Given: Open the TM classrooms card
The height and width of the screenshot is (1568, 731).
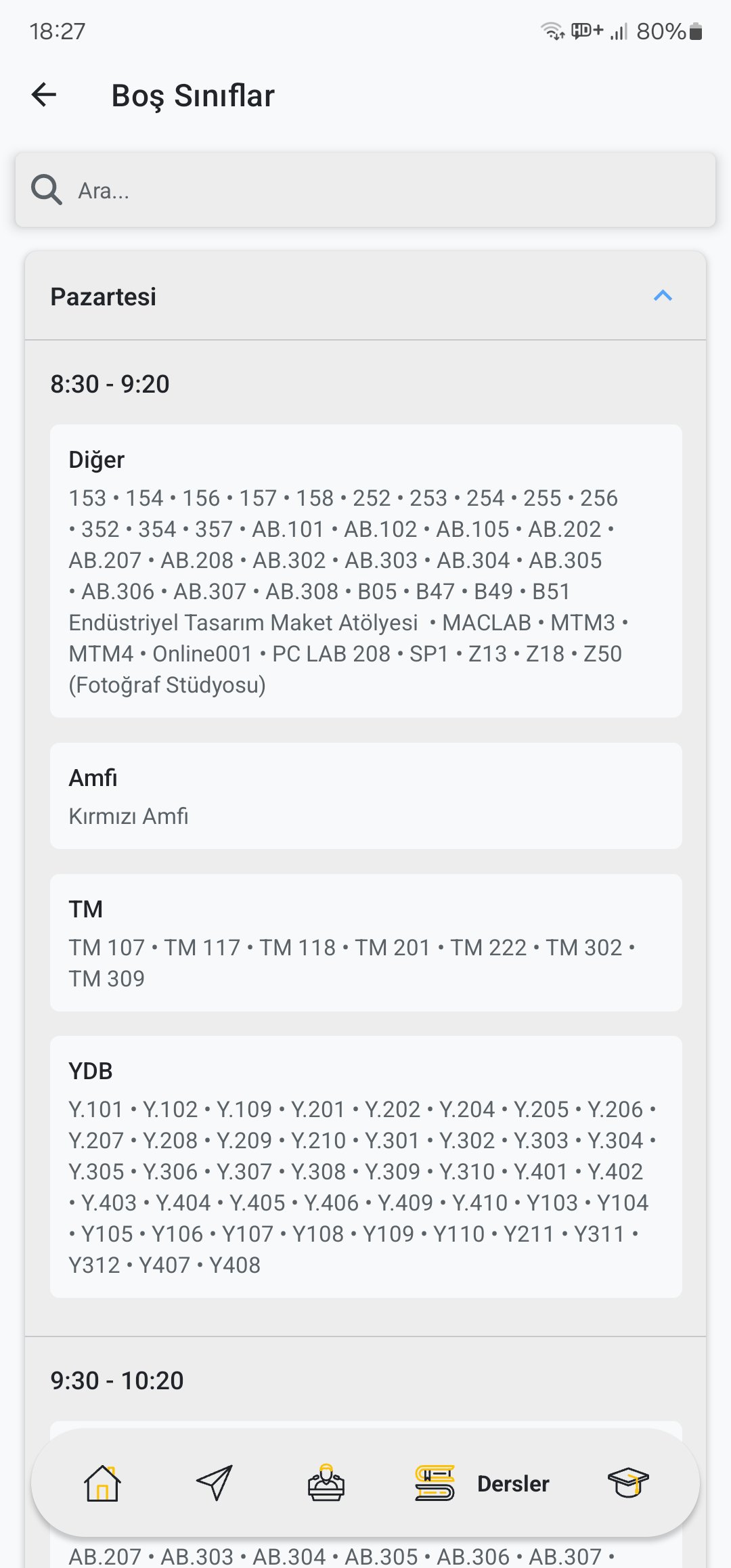Looking at the screenshot, I should point(366,942).
